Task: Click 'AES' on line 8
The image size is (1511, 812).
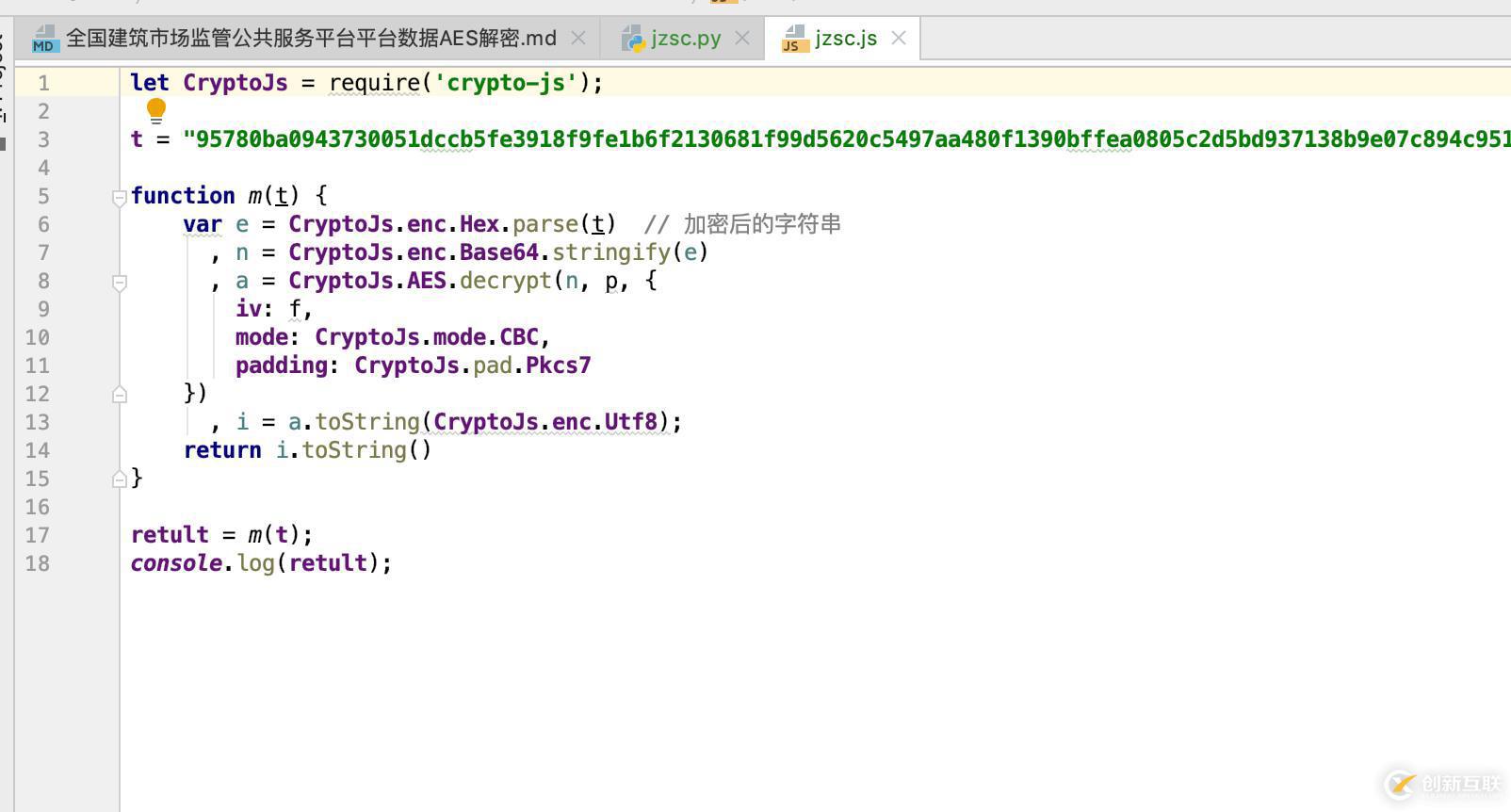Action: click(427, 281)
